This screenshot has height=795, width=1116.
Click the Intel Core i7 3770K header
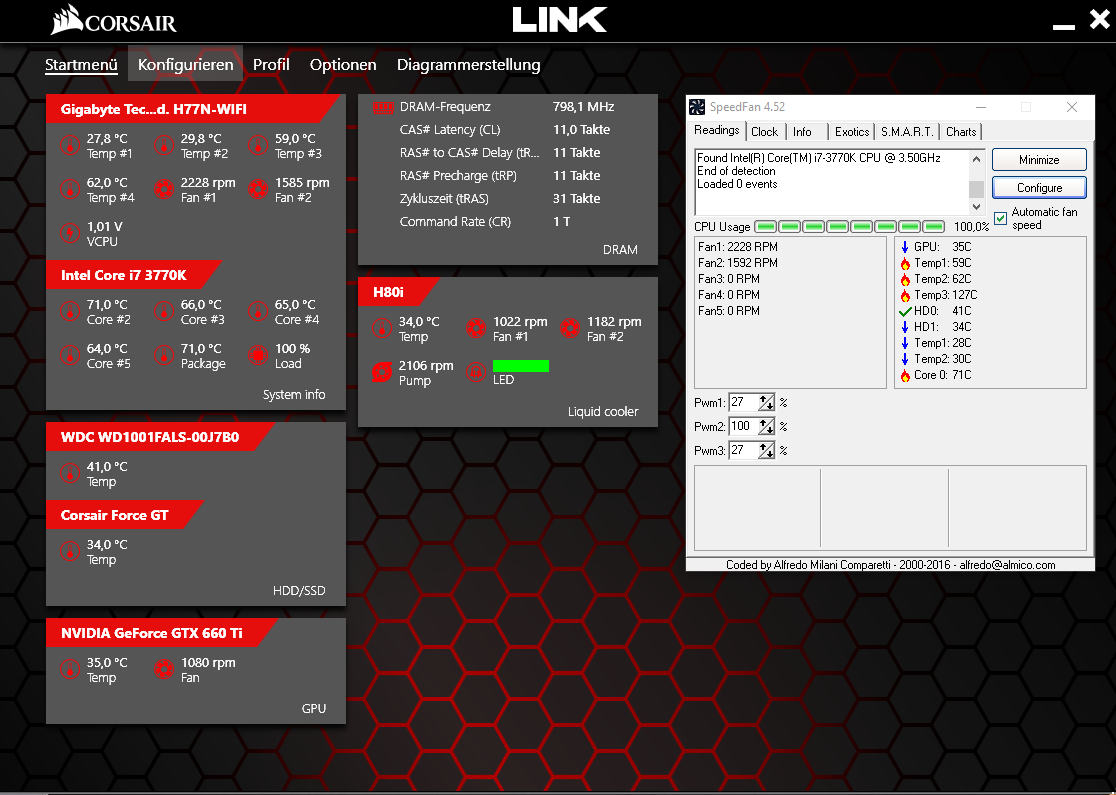click(133, 275)
